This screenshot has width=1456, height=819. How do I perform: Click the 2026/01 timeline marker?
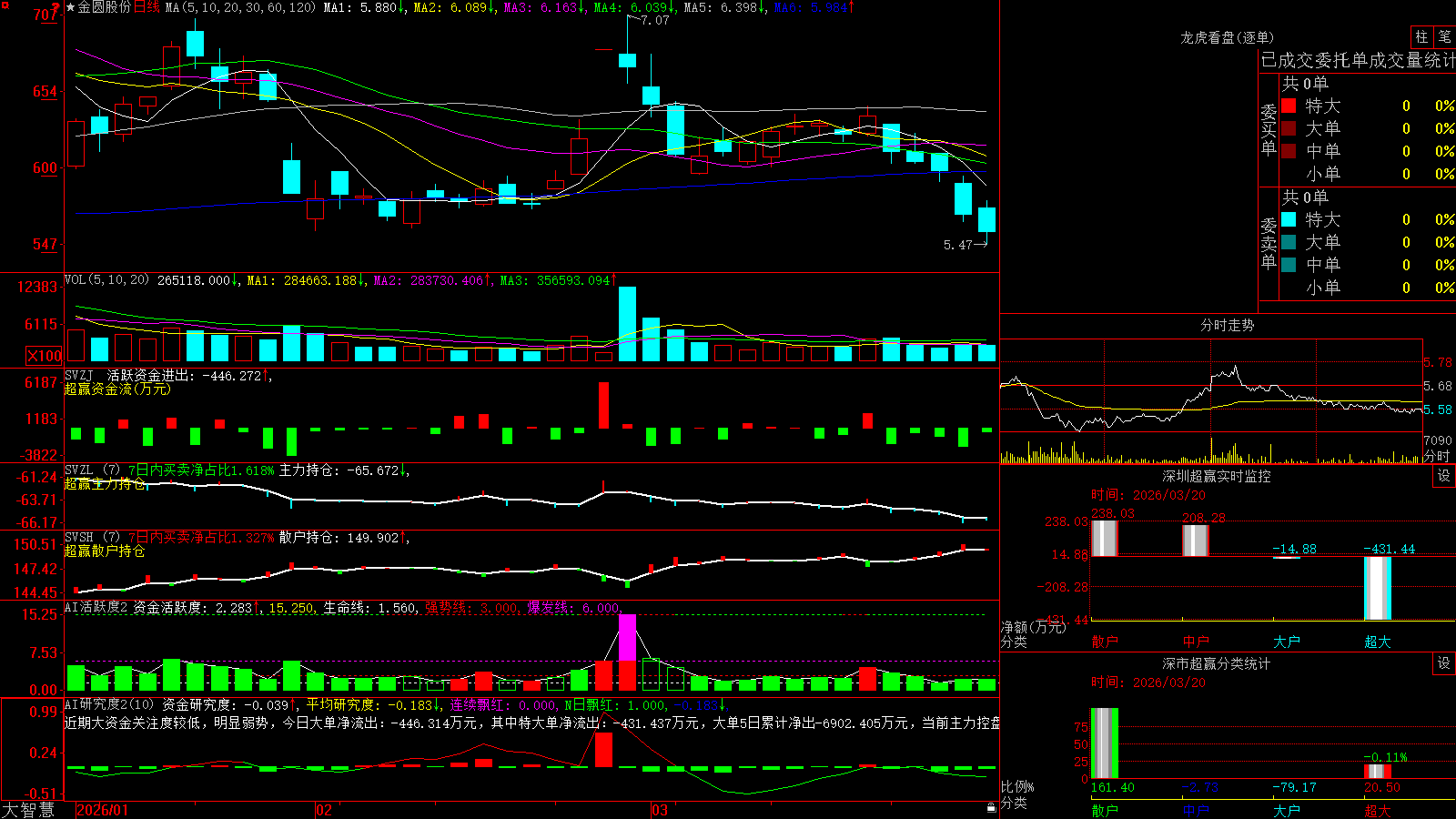point(103,810)
